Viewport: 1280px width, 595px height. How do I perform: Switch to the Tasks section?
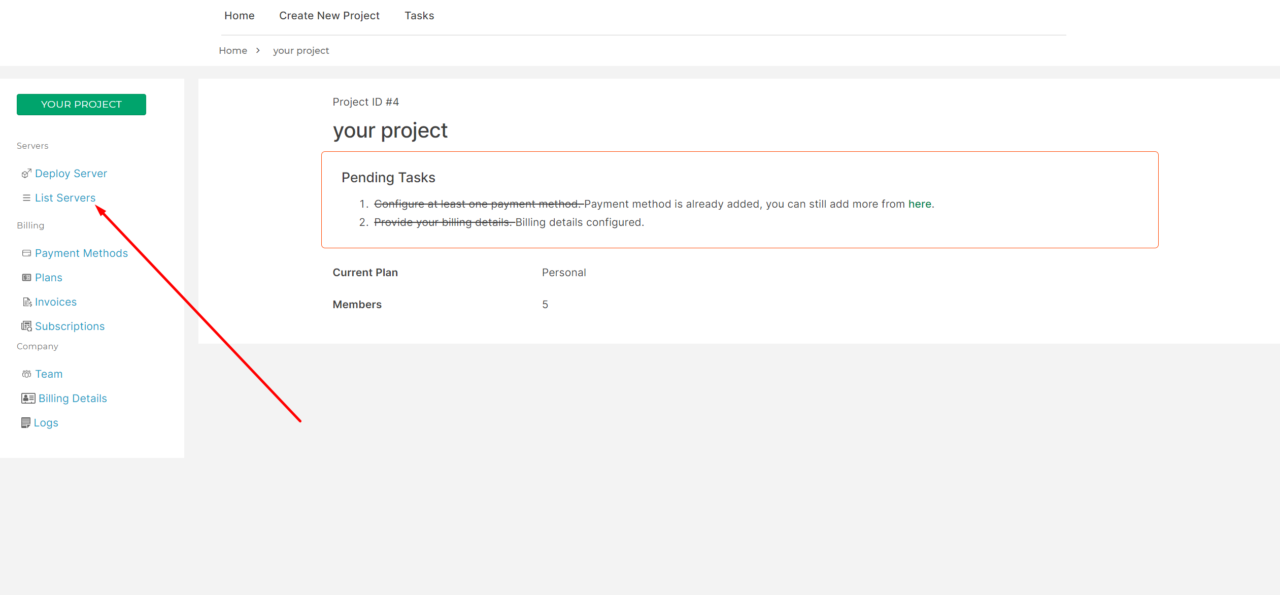419,15
